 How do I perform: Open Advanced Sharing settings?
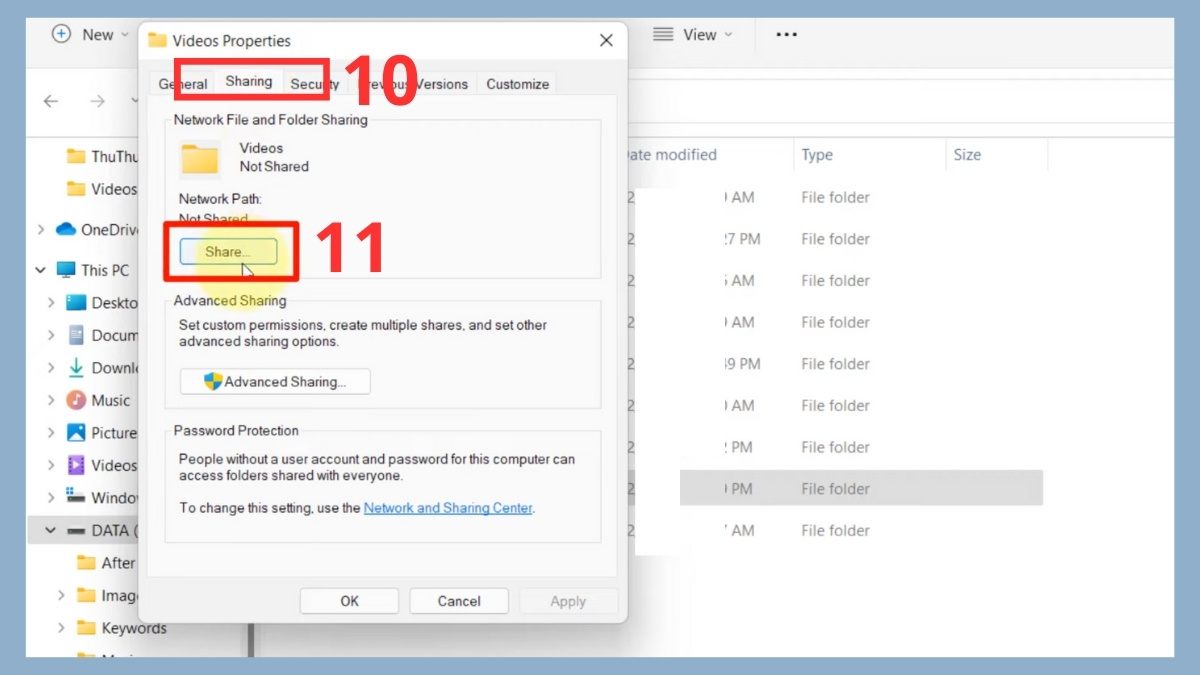click(x=275, y=382)
